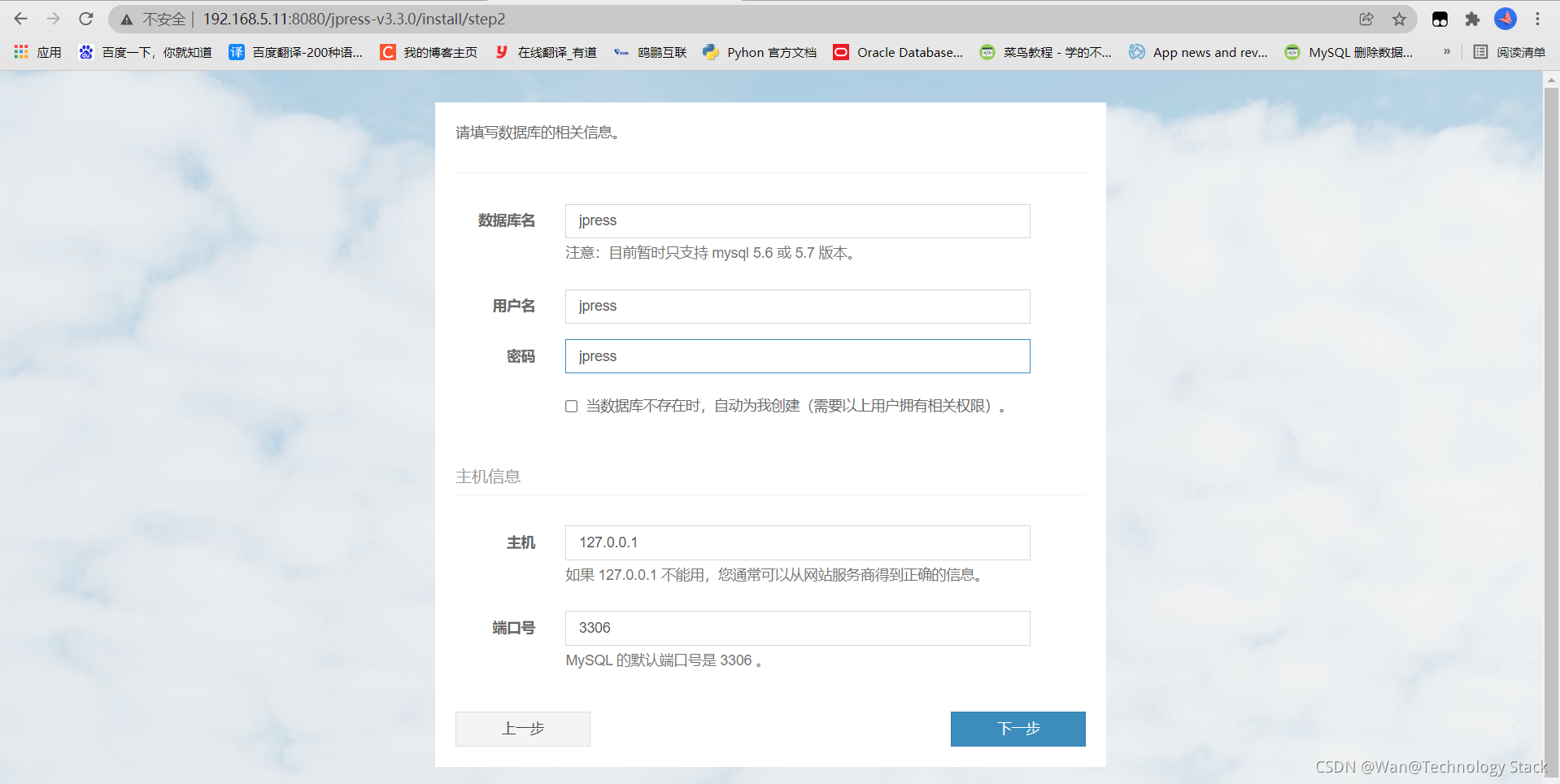Click the black extension icon beside puzzle
1560x784 pixels.
pos(1440,19)
